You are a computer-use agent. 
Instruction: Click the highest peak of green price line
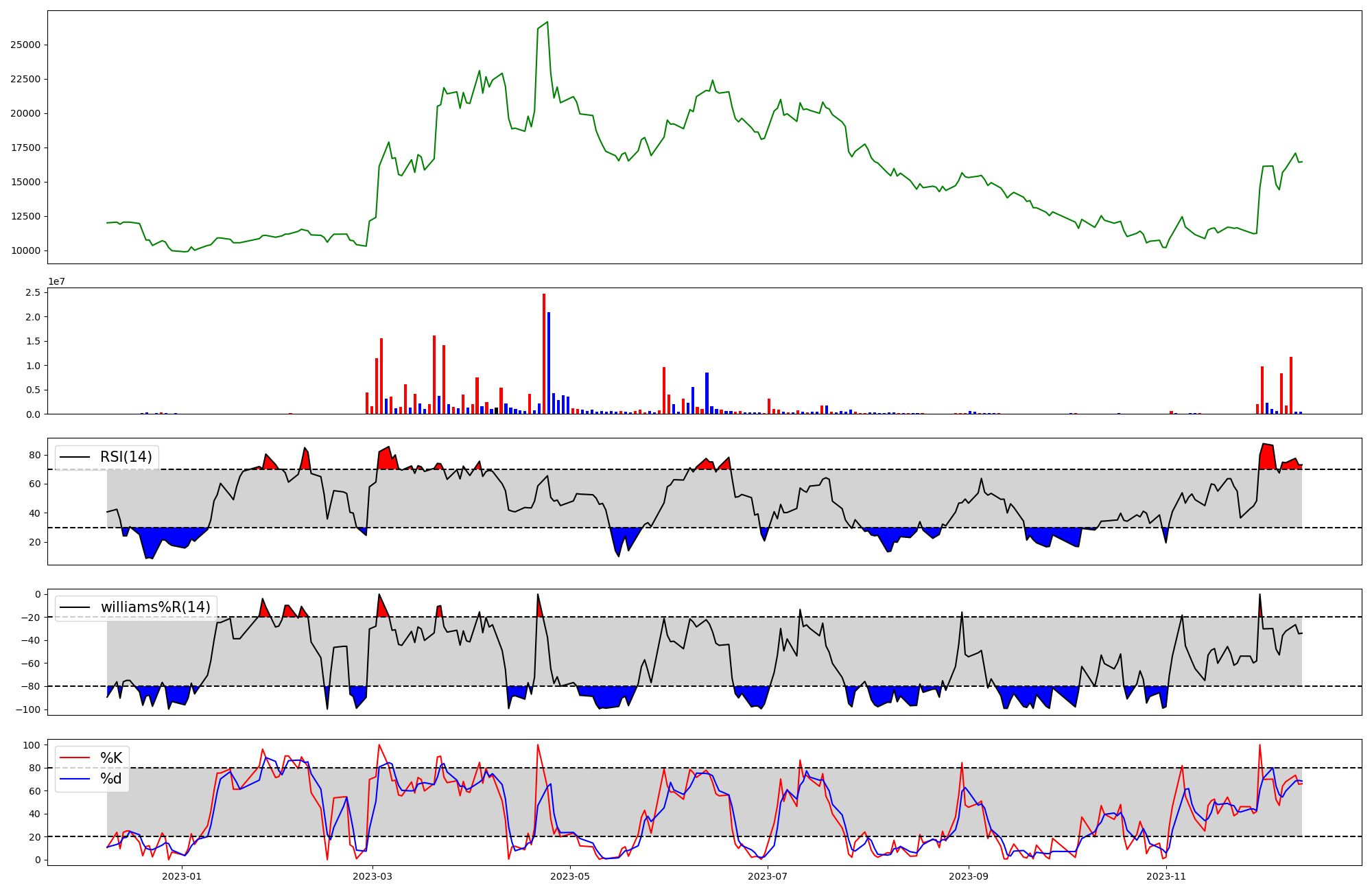(x=547, y=23)
